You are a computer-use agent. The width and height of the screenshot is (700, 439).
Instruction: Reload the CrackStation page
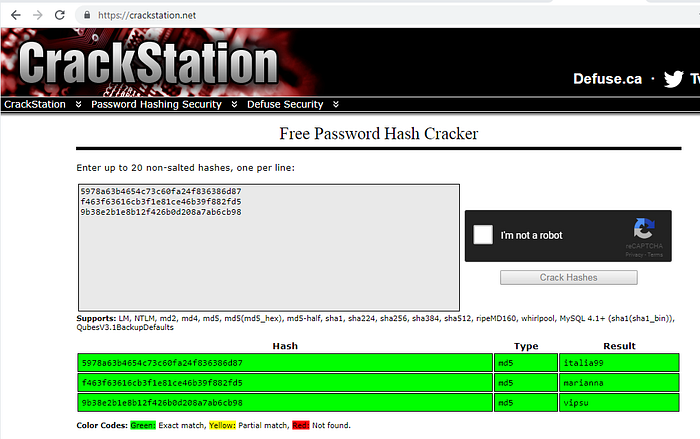[61, 15]
